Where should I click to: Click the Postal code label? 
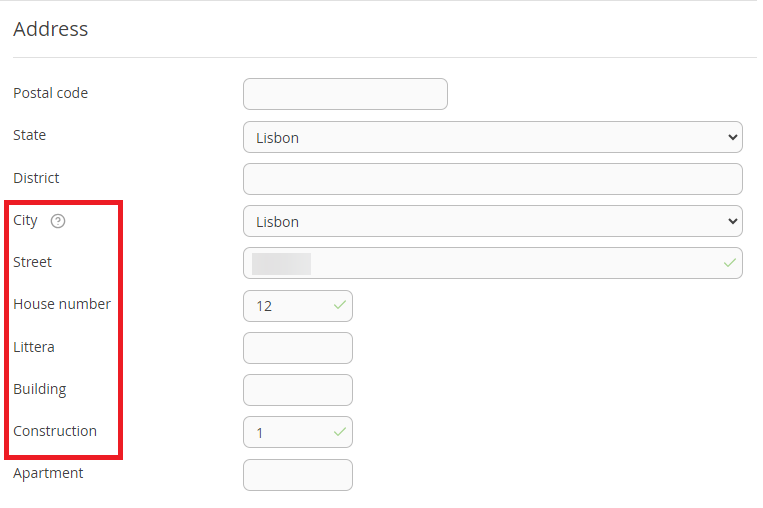pyautogui.click(x=51, y=93)
